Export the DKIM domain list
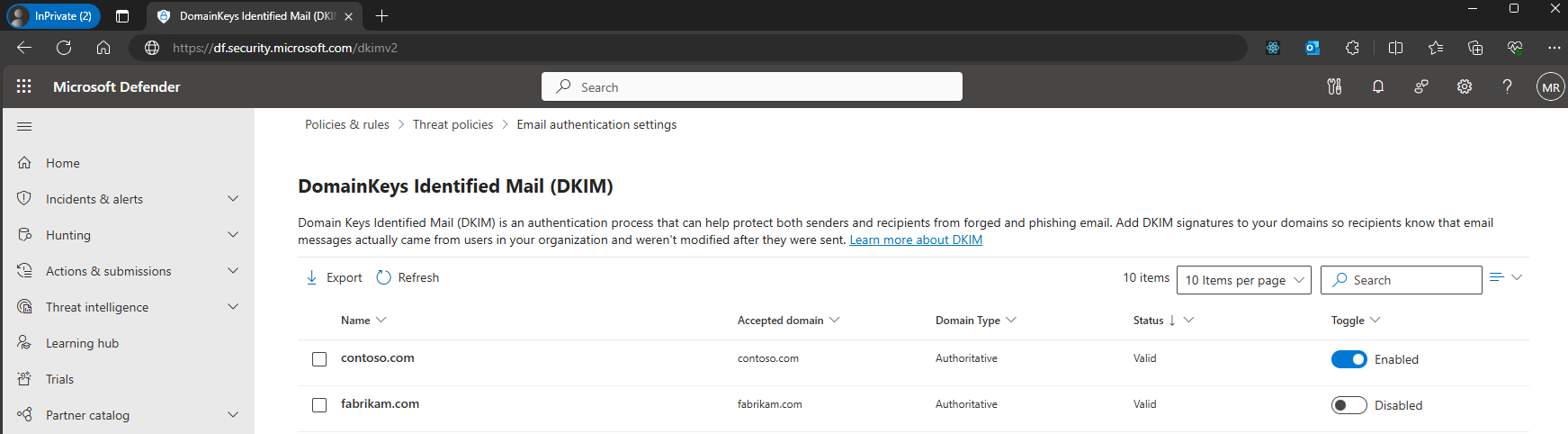Viewport: 1568px width, 434px height. 334,277
